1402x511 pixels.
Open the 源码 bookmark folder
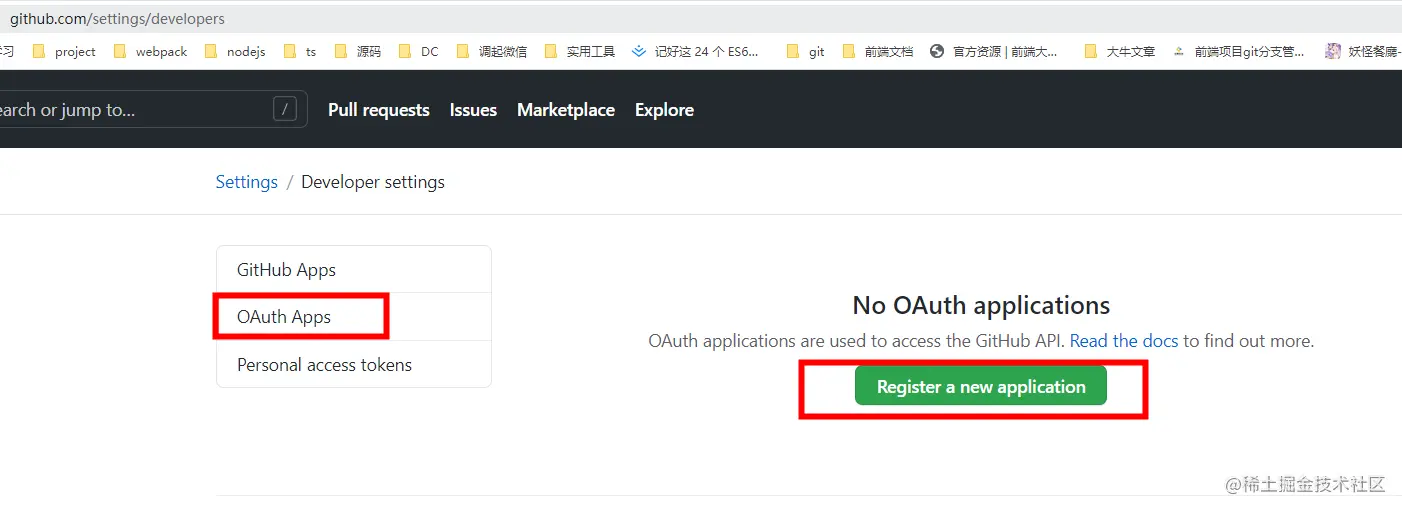pyautogui.click(x=358, y=51)
